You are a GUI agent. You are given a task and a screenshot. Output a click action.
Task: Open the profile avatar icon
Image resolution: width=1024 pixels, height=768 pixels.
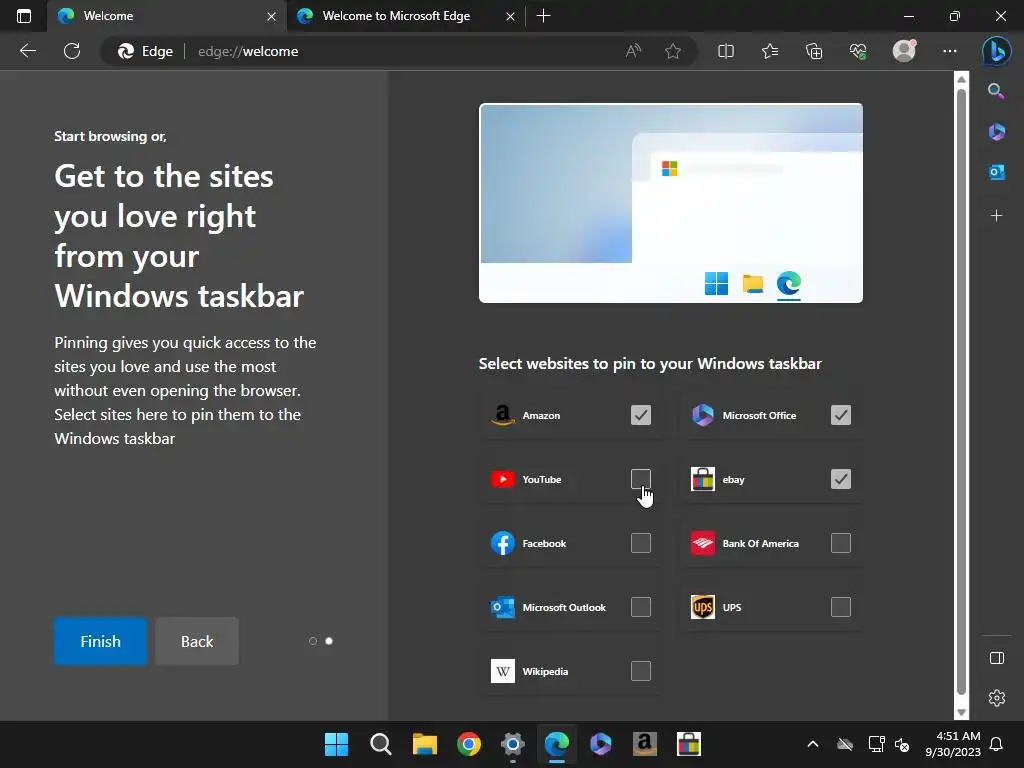904,51
